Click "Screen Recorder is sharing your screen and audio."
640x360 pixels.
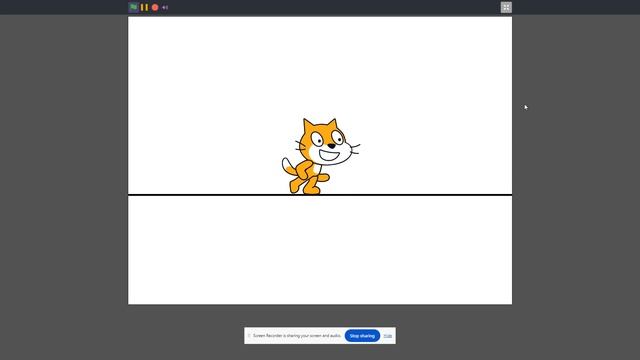[x=297, y=336]
